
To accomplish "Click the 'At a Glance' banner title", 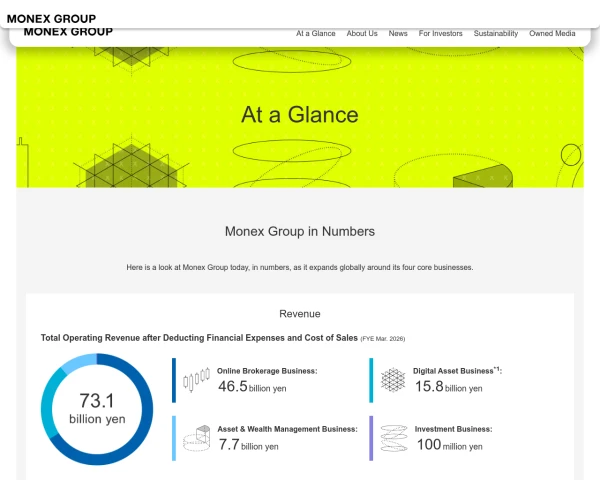I will [300, 115].
